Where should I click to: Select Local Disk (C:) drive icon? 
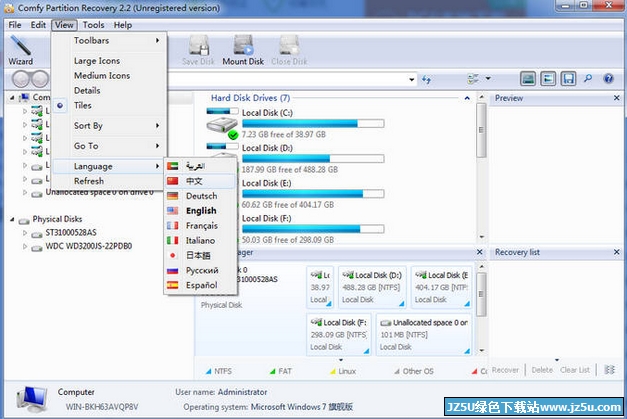222,125
